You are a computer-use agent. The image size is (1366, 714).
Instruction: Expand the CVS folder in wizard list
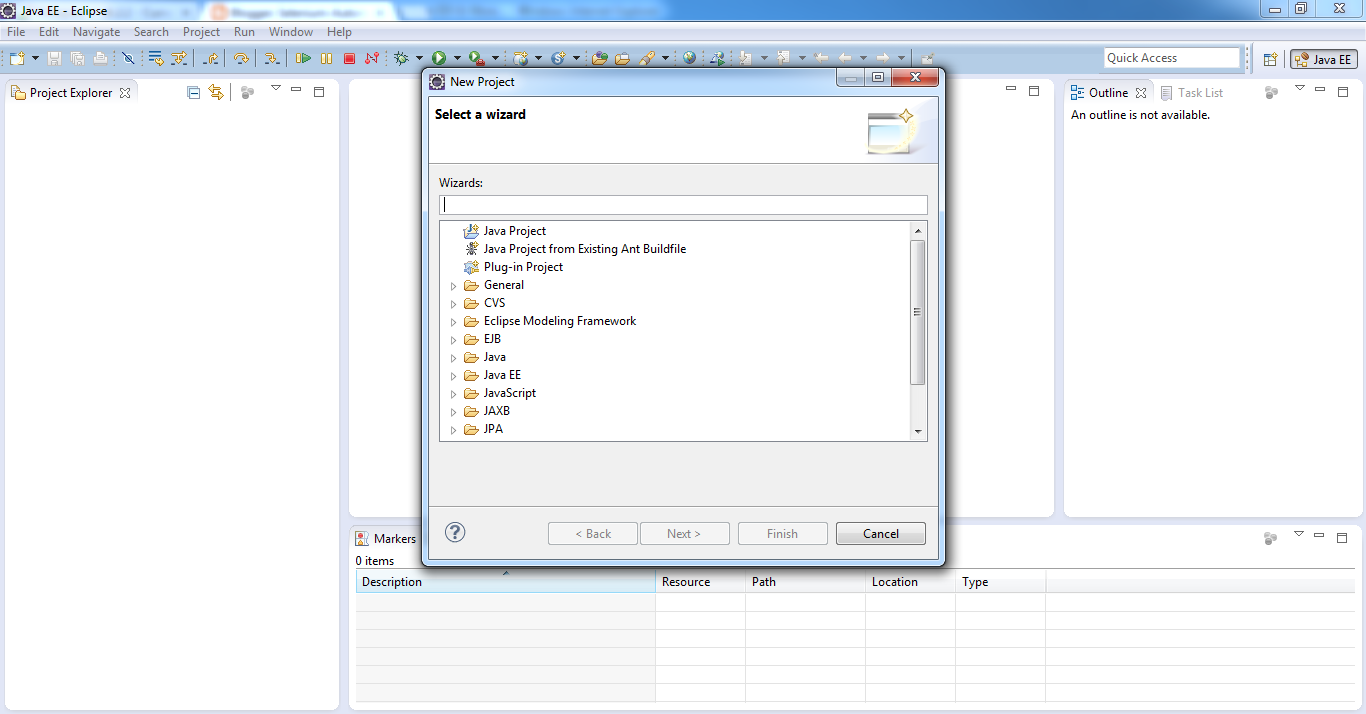pos(453,304)
